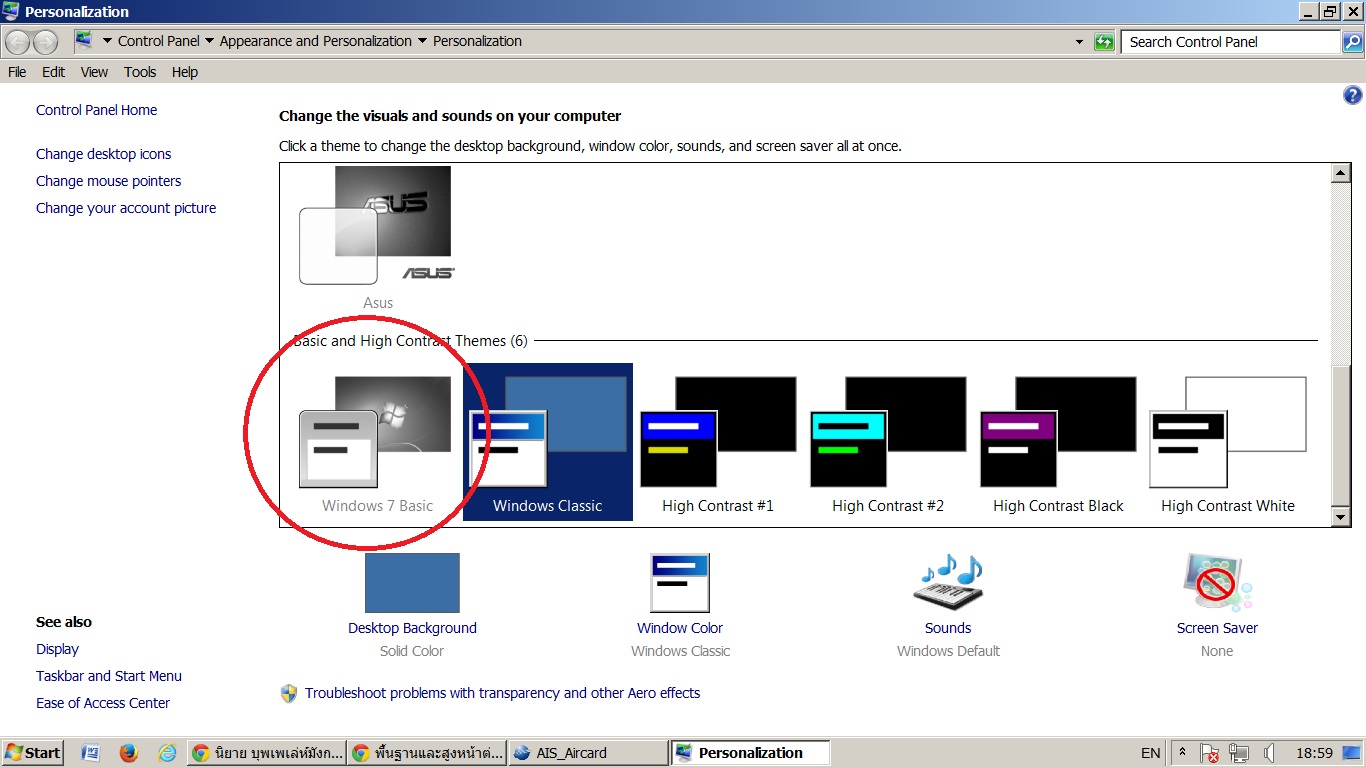Screen dimensions: 1366x768
Task: Click the Control Panel icon in address bar
Action: click(x=84, y=41)
